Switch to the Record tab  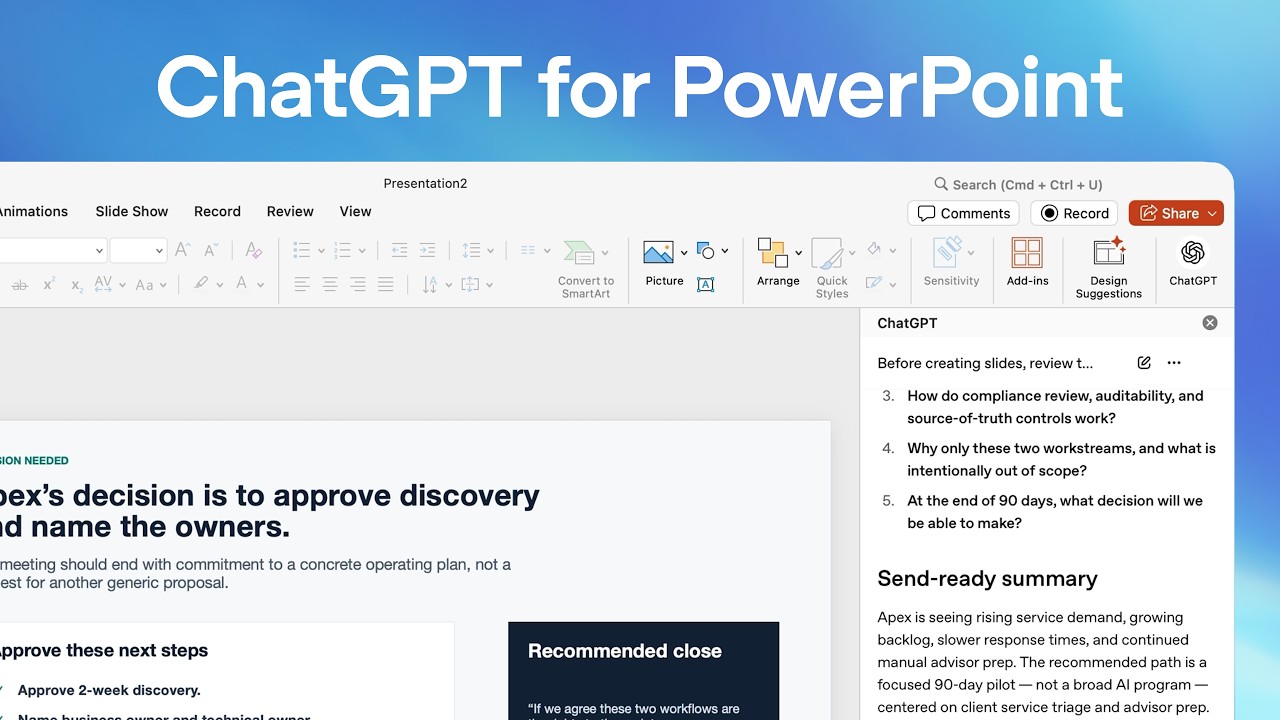pos(217,211)
